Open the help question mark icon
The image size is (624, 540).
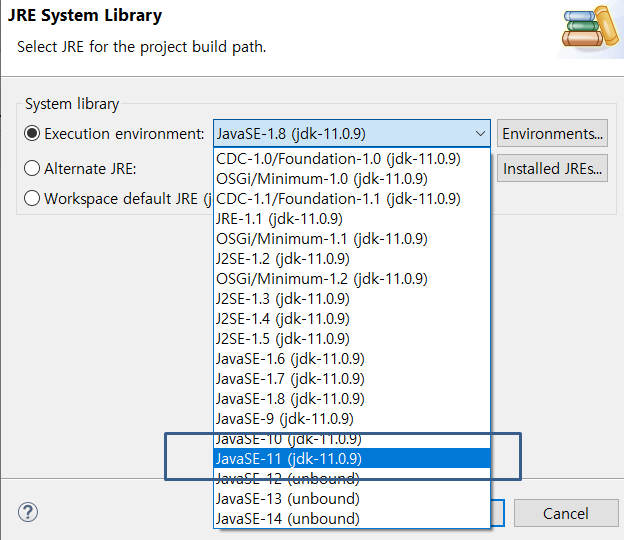[28, 512]
